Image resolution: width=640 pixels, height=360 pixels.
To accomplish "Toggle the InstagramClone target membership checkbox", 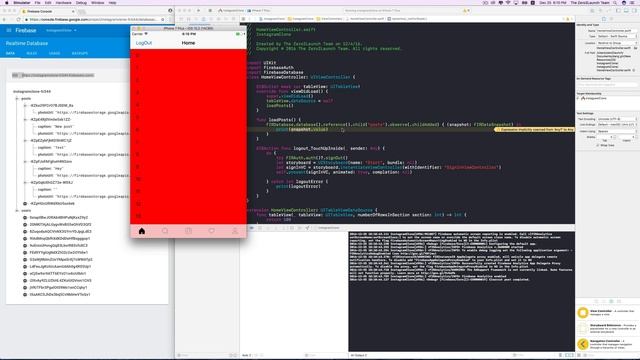I will pyautogui.click(x=579, y=98).
